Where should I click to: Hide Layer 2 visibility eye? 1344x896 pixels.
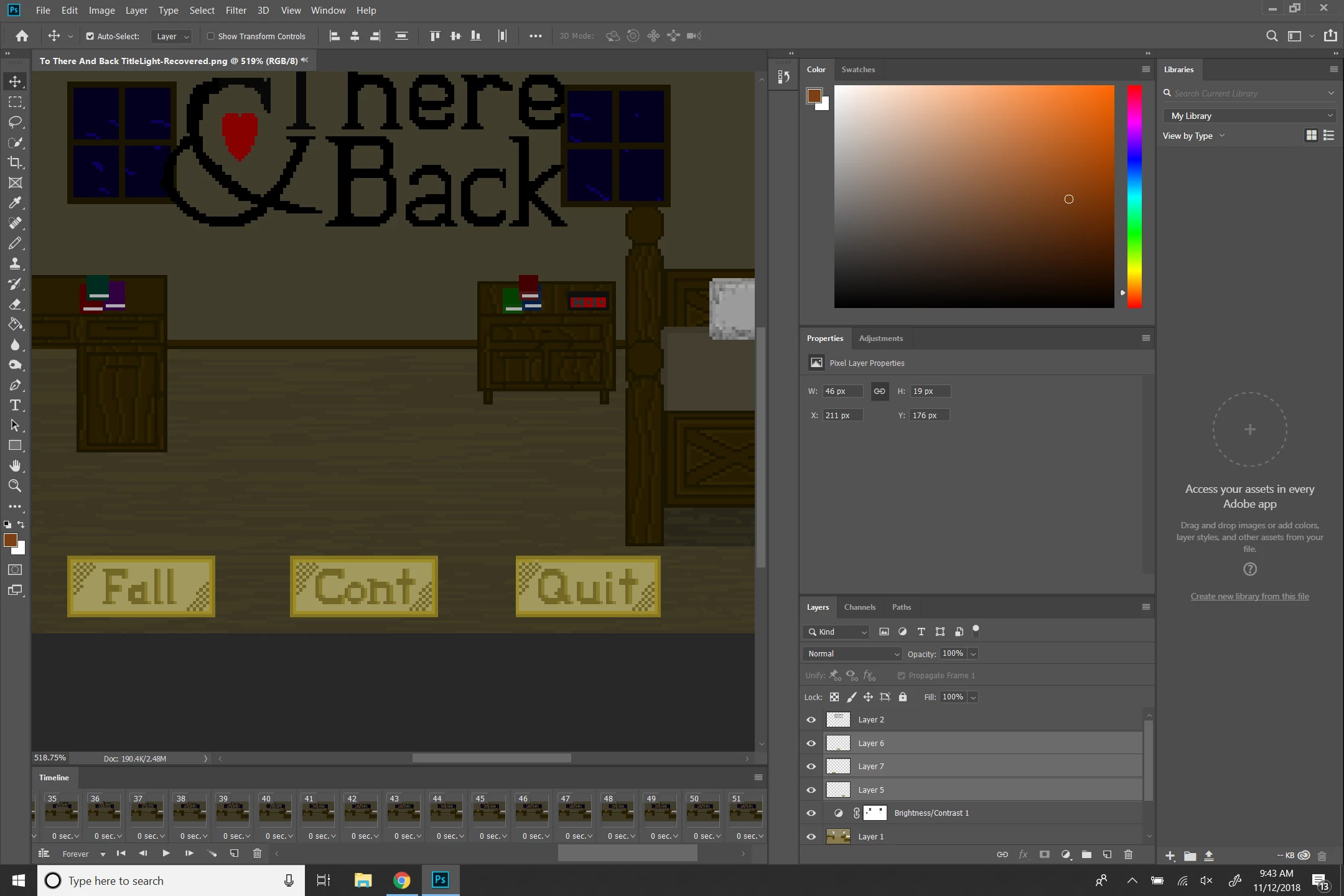coord(811,720)
